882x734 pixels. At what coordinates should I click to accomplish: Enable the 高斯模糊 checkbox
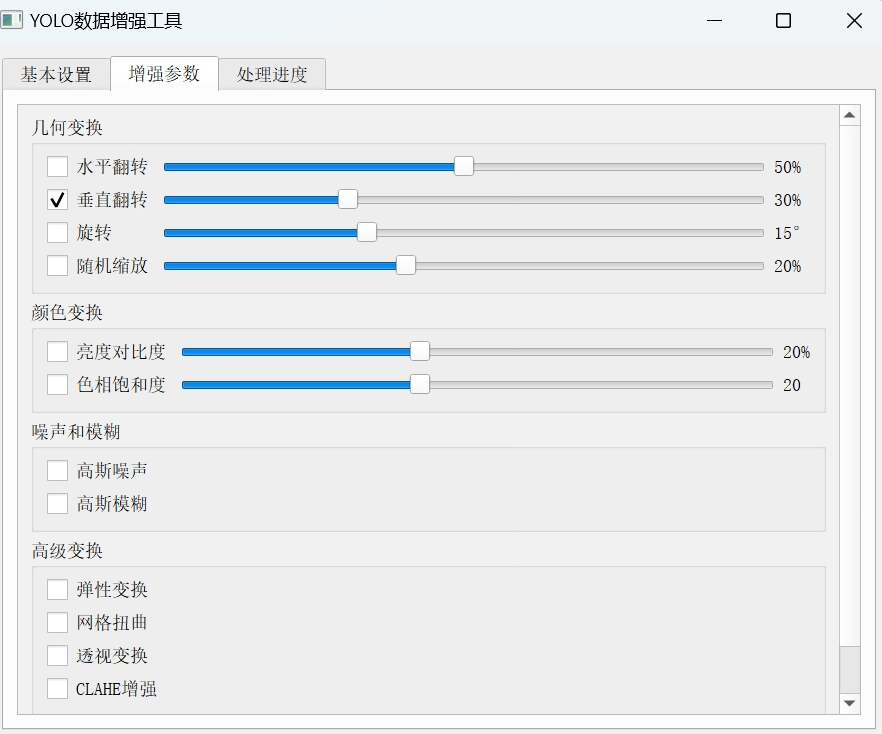point(58,504)
